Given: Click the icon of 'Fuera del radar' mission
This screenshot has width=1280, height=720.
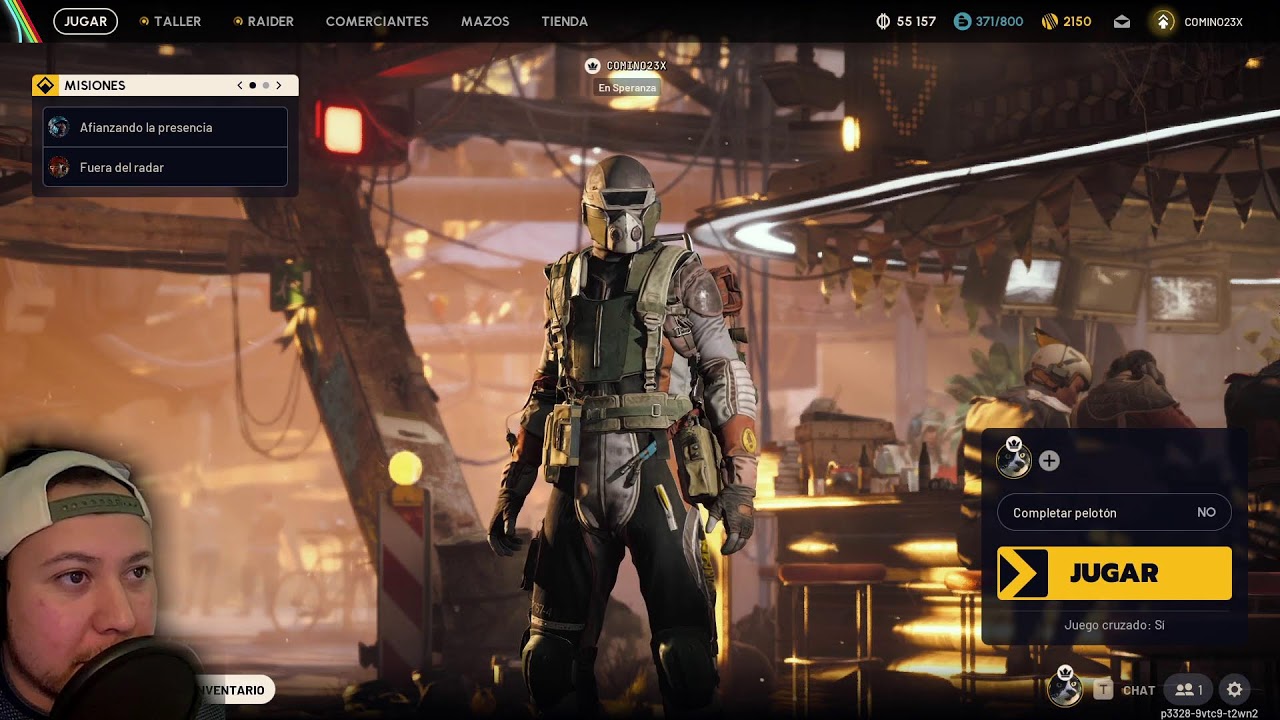Looking at the screenshot, I should (59, 167).
